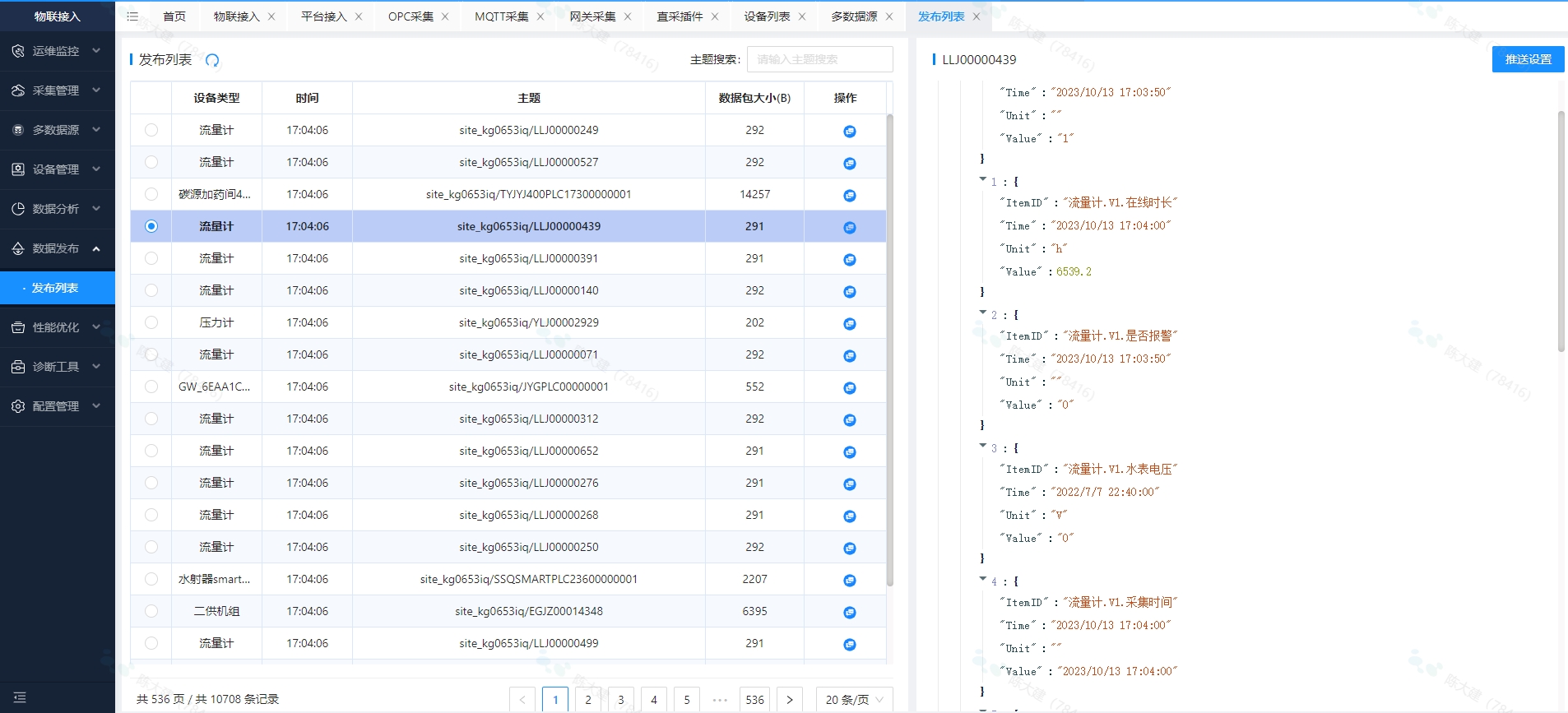Select the radio button for YLJ00002929

tap(151, 322)
